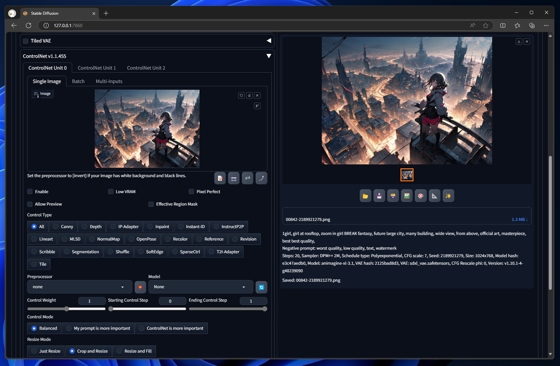Click the Control Weight number field

click(92, 301)
